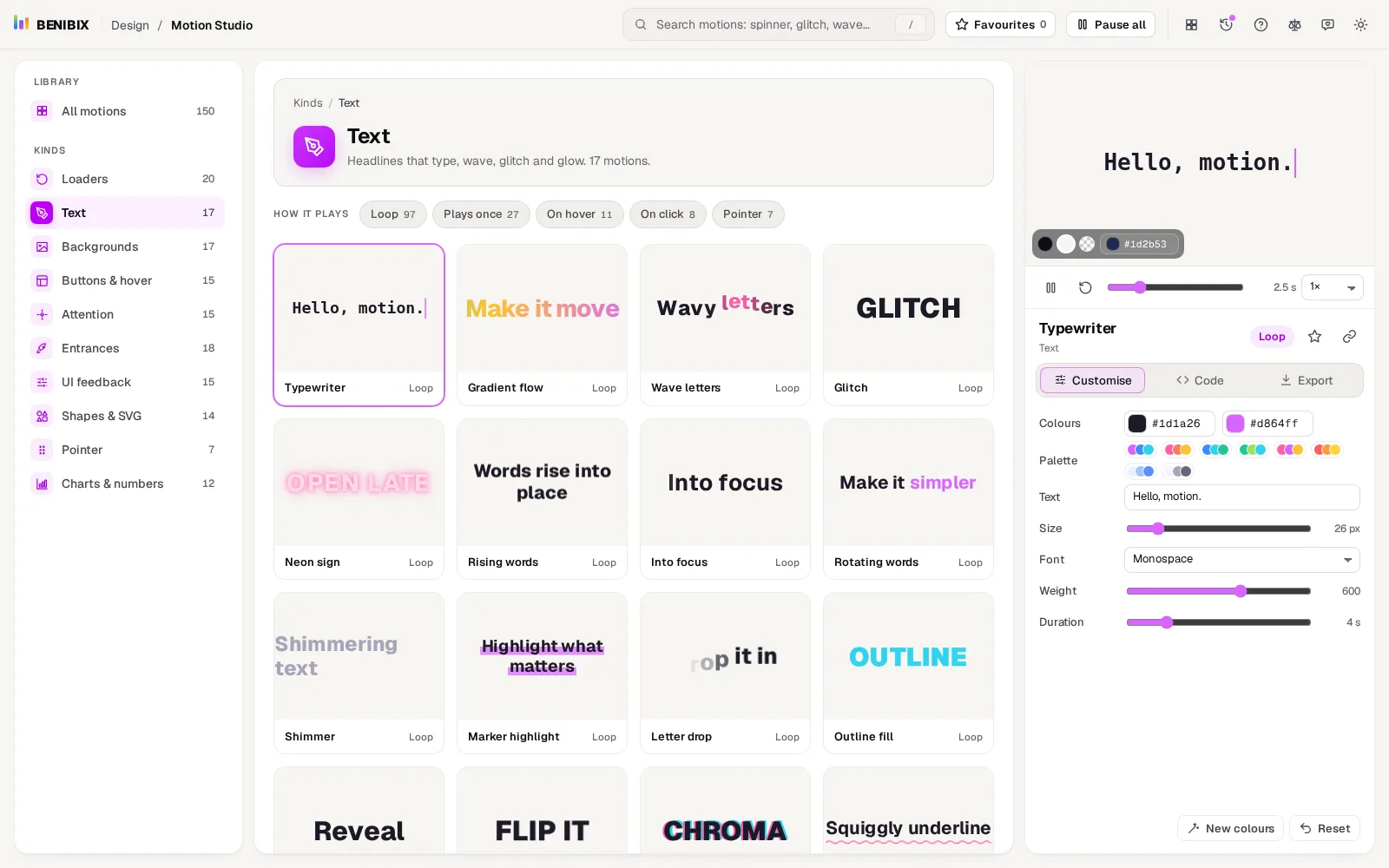Select the Customise tab

pyautogui.click(x=1092, y=380)
